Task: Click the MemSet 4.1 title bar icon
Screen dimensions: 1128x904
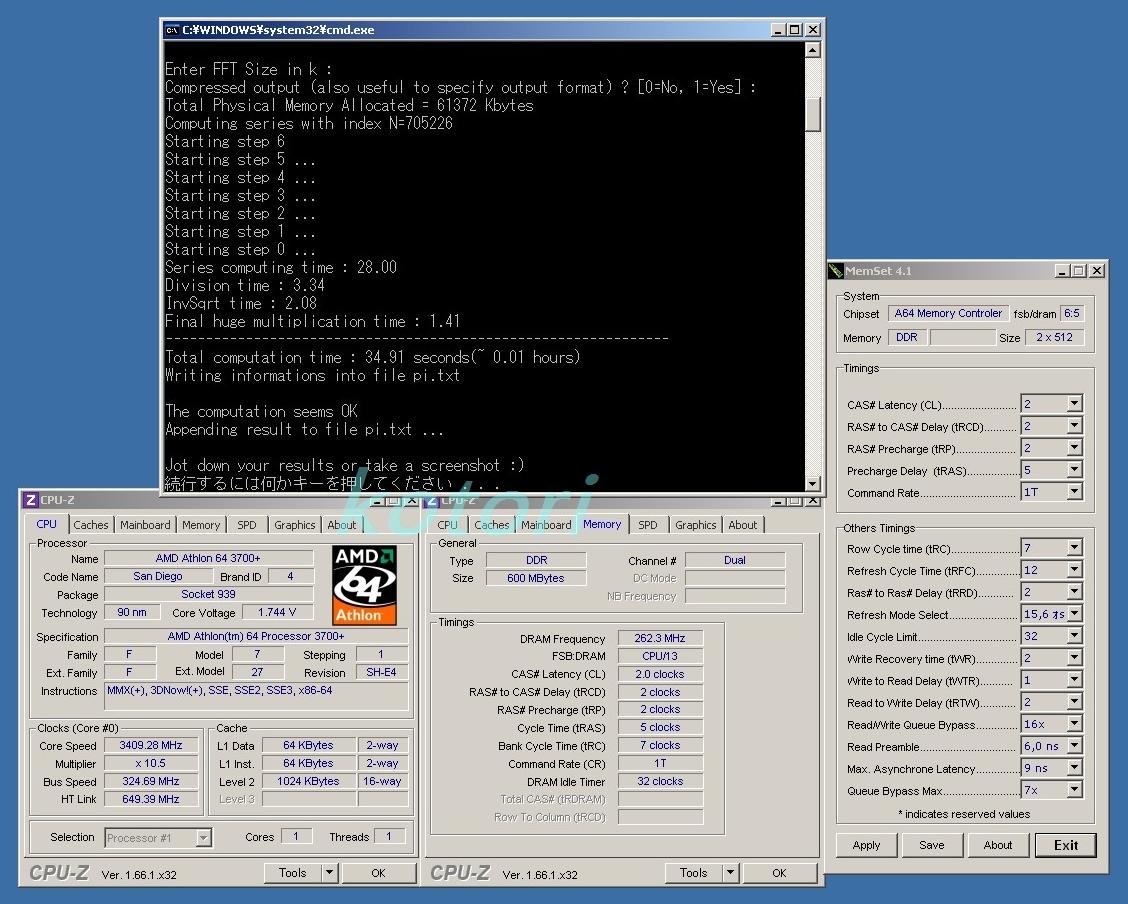Action: (835, 270)
